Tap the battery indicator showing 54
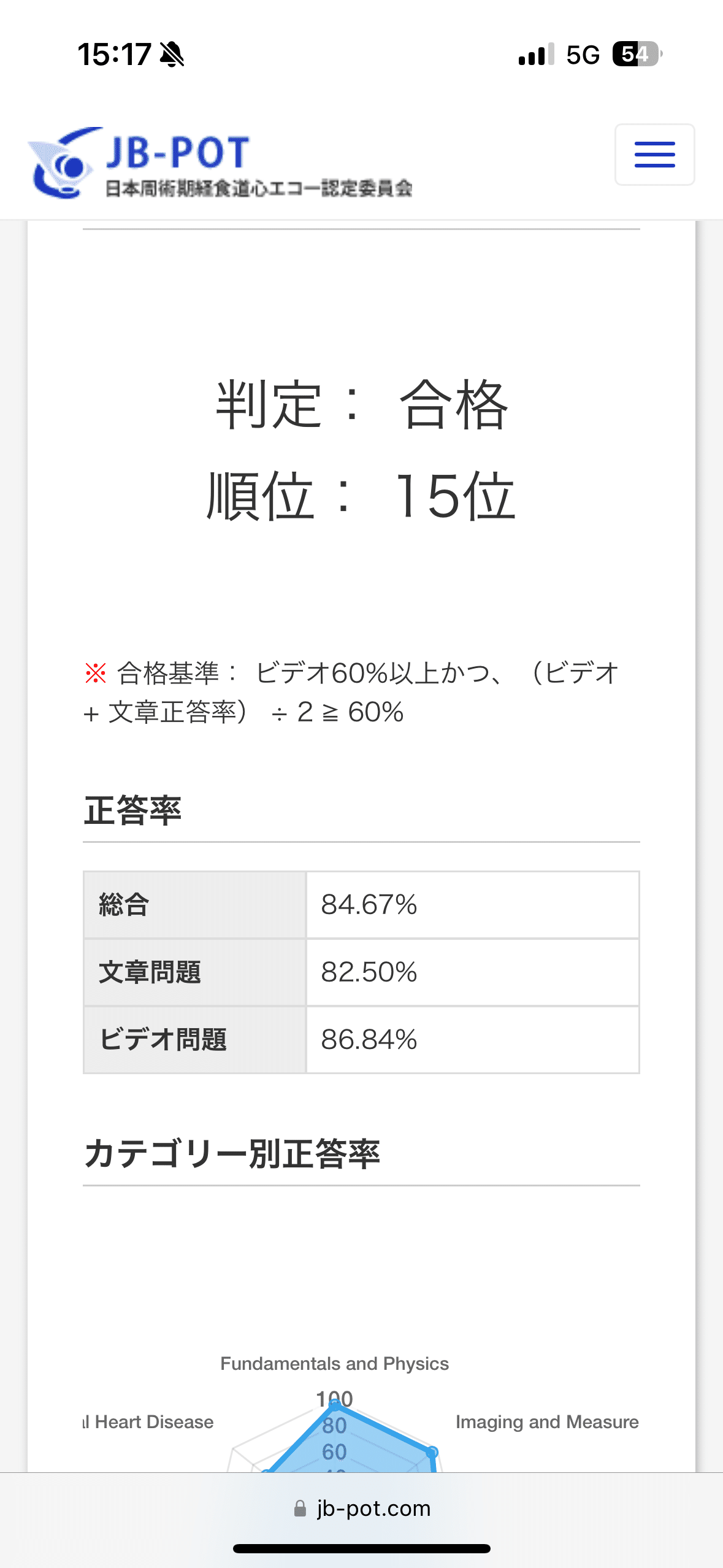The width and height of the screenshot is (723, 1568). 637,54
